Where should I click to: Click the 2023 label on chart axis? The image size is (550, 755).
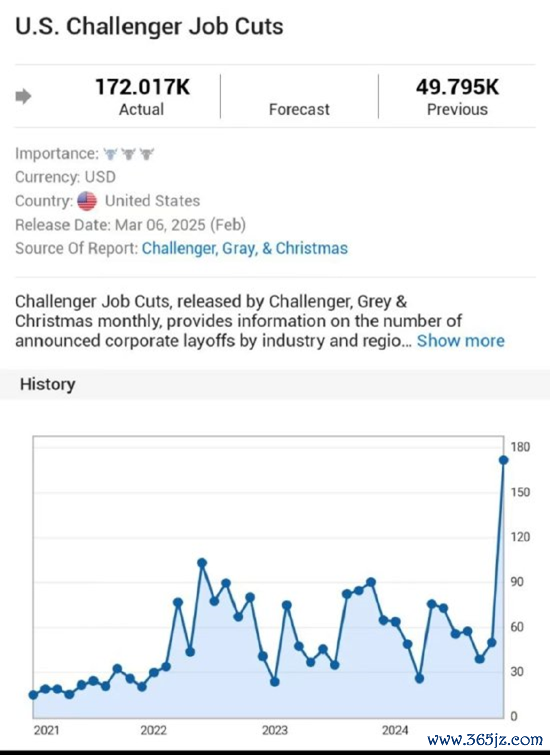click(x=275, y=730)
